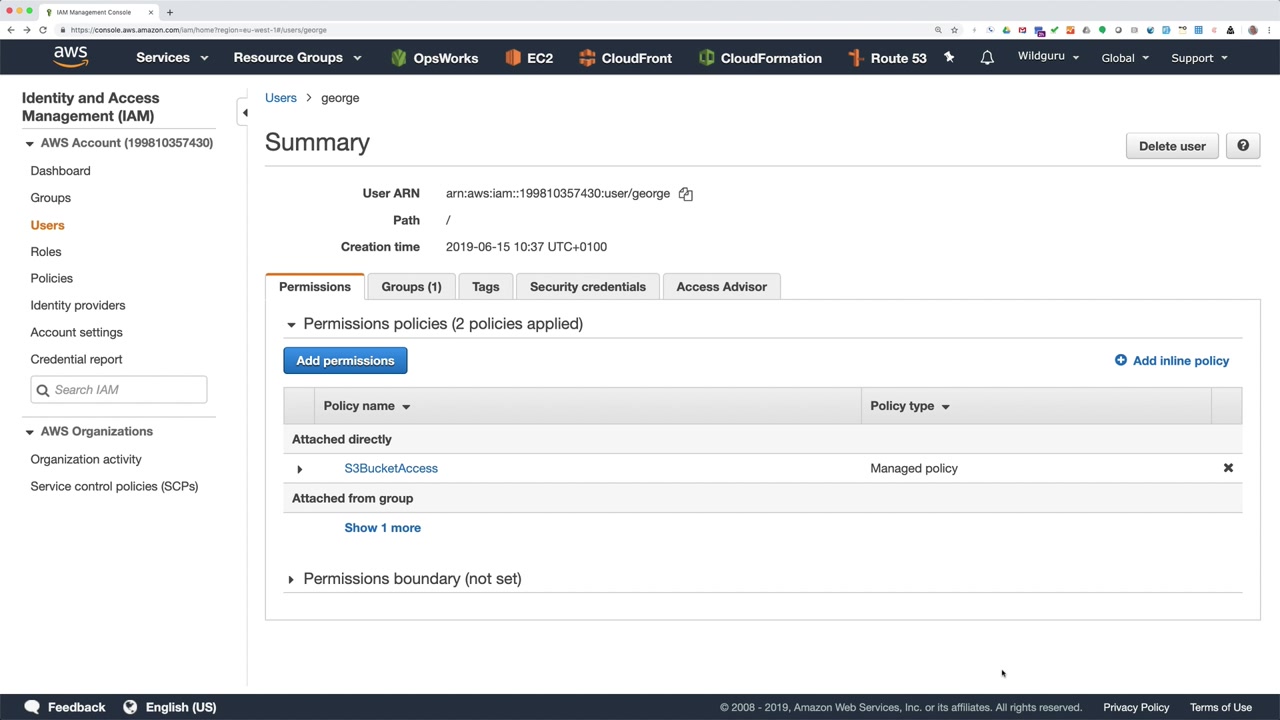Open the Global region menu
Viewport: 1280px width, 720px height.
[1125, 58]
